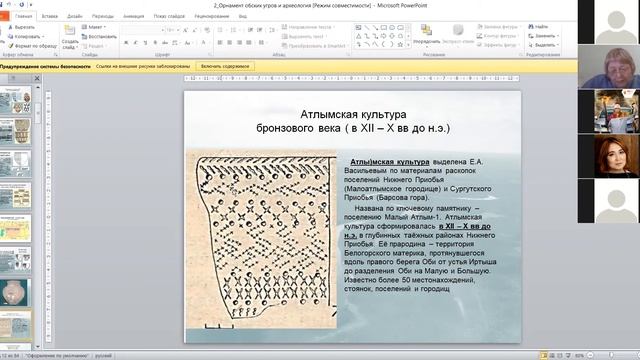Image resolution: width=640 pixels, height=360 pixels.
Task: Adjust the zoom slider in status bar
Action: [x=611, y=356]
